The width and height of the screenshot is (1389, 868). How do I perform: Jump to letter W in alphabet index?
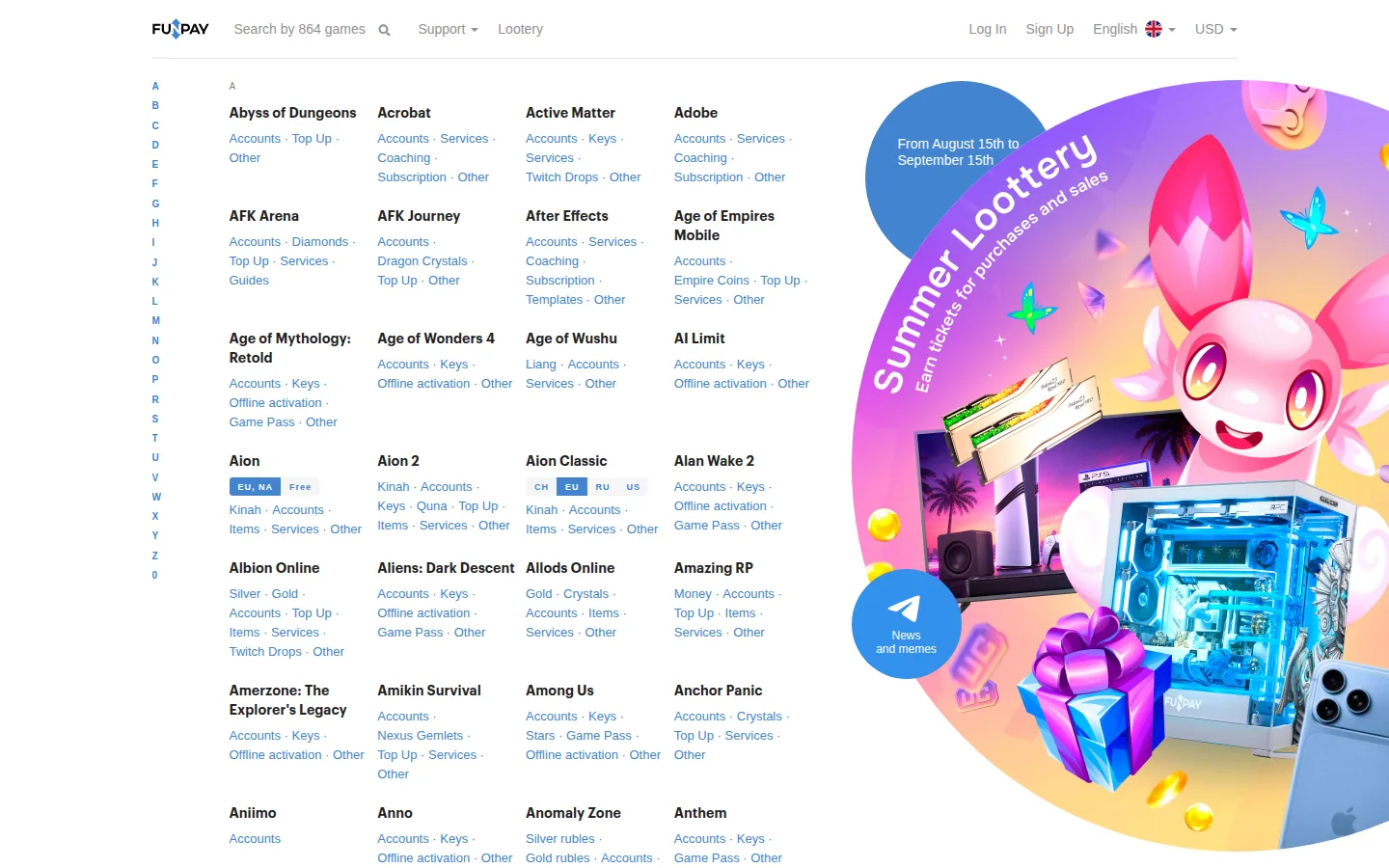pyautogui.click(x=156, y=497)
